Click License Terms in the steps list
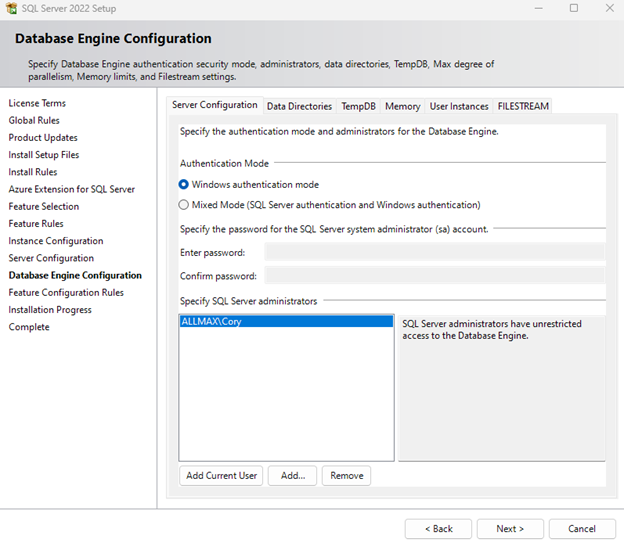 37,103
